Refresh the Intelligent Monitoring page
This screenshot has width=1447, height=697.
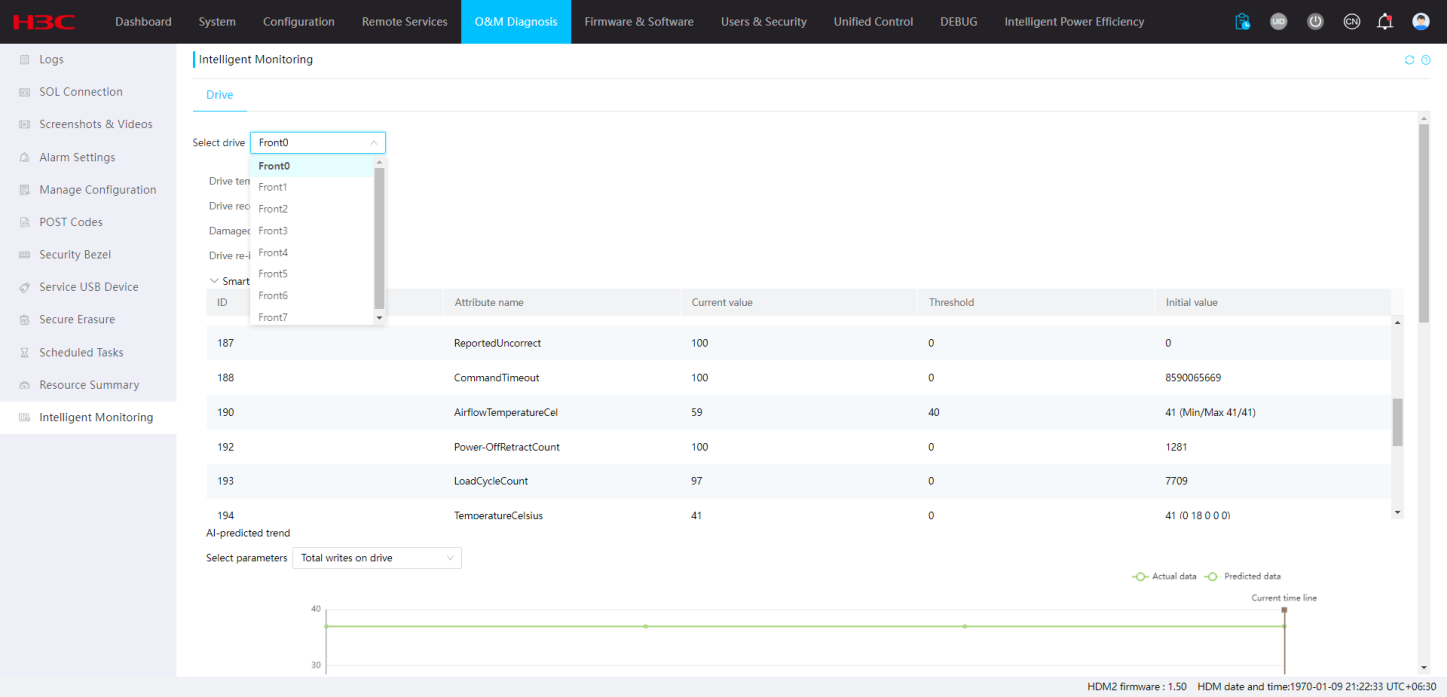pos(1410,60)
